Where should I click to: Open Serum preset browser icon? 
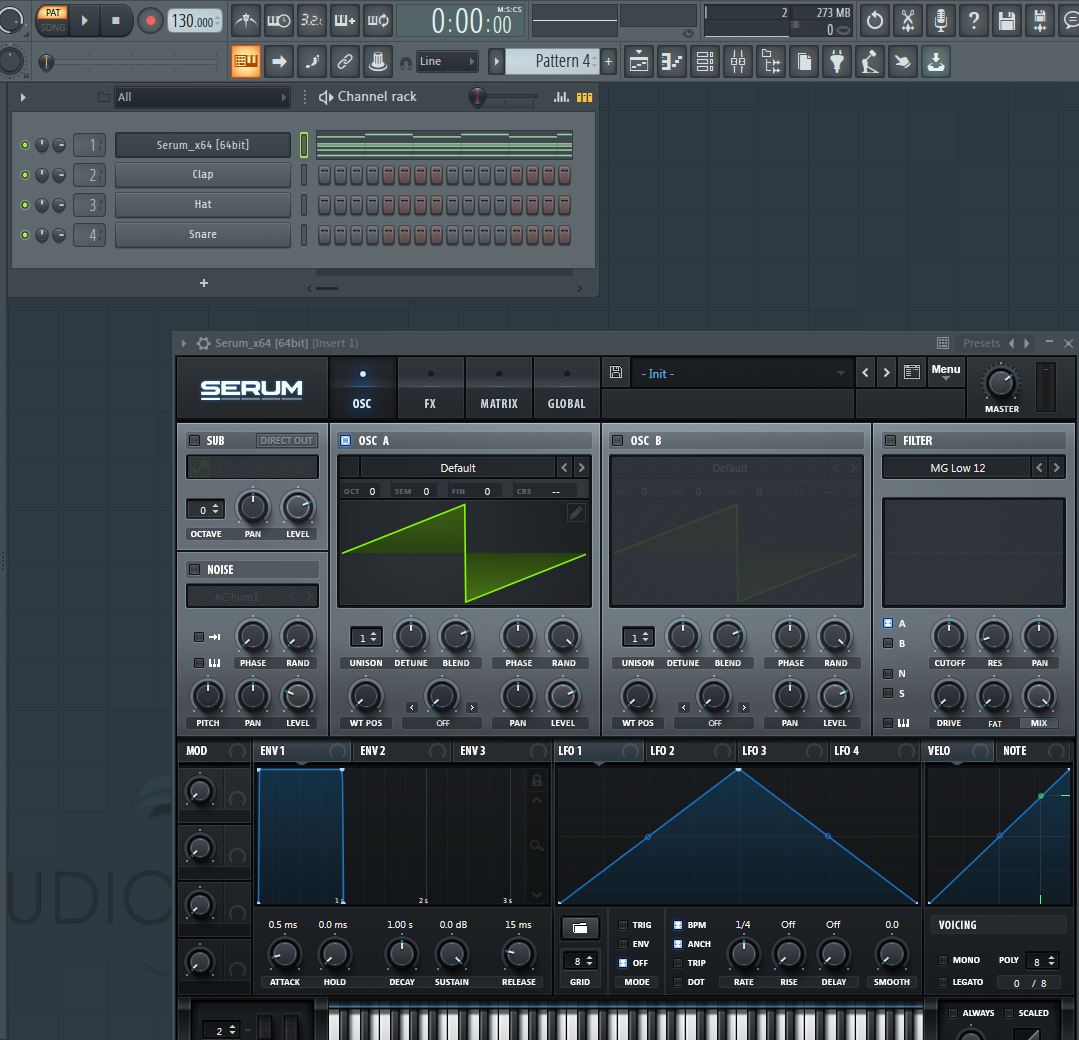[x=912, y=372]
